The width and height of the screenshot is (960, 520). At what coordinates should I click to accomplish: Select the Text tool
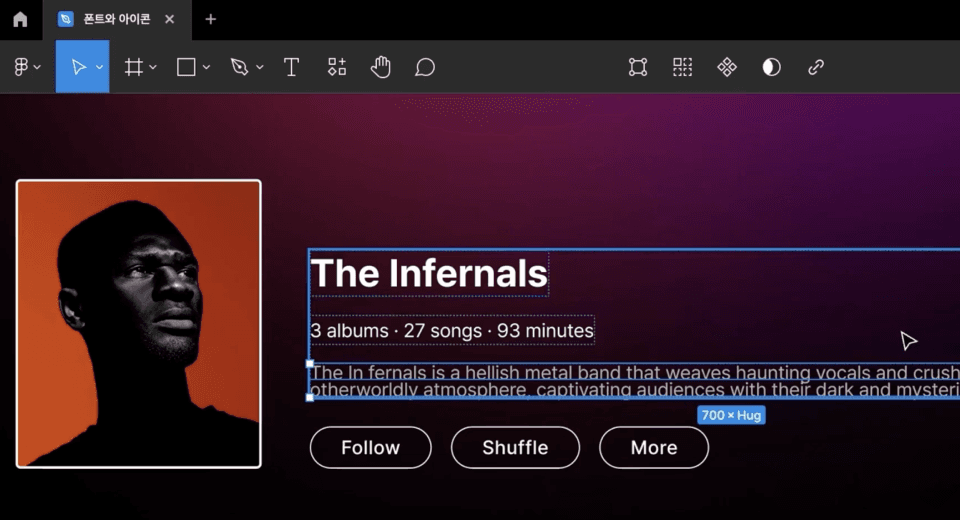coord(291,67)
